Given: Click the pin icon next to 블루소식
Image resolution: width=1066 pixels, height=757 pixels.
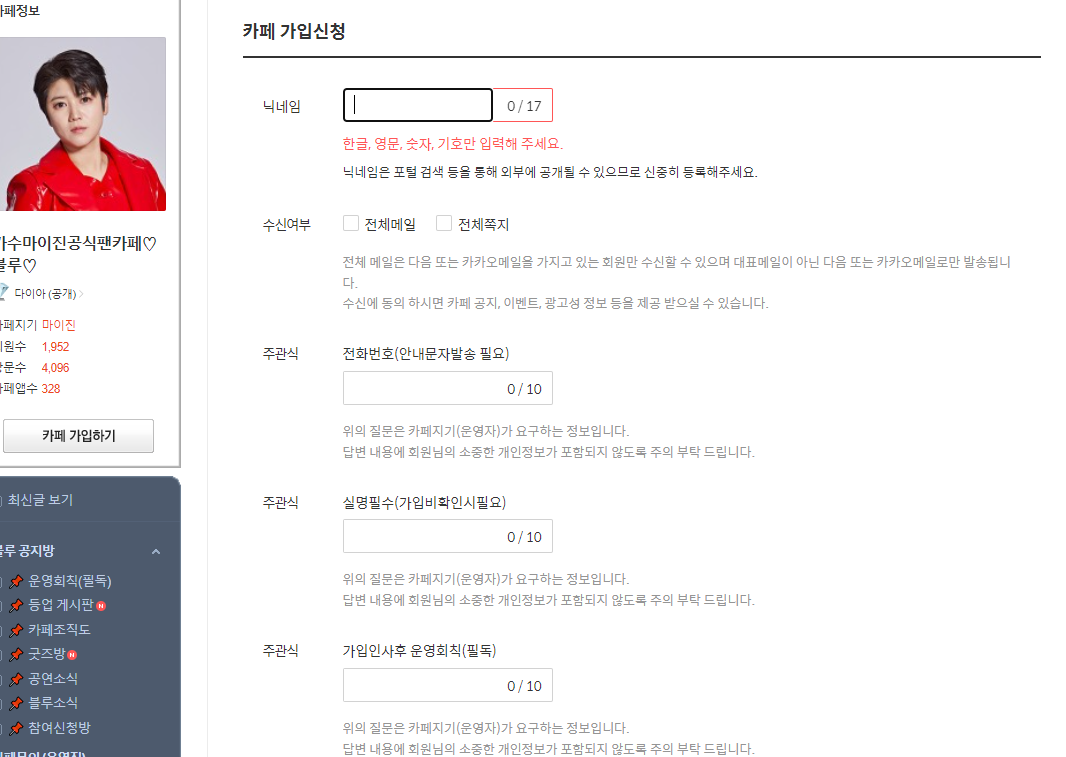Looking at the screenshot, I should click(x=16, y=702).
